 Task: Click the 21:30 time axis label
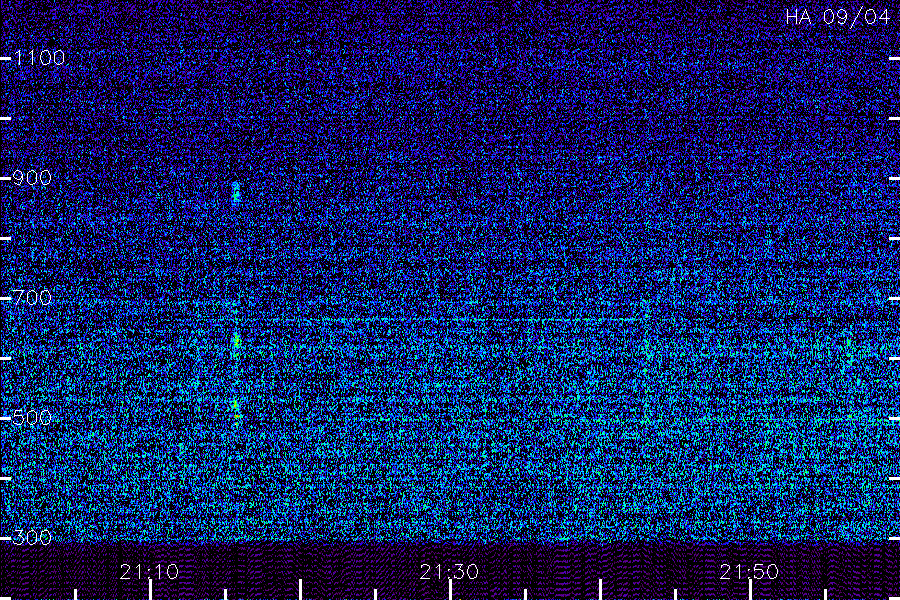pos(449,572)
